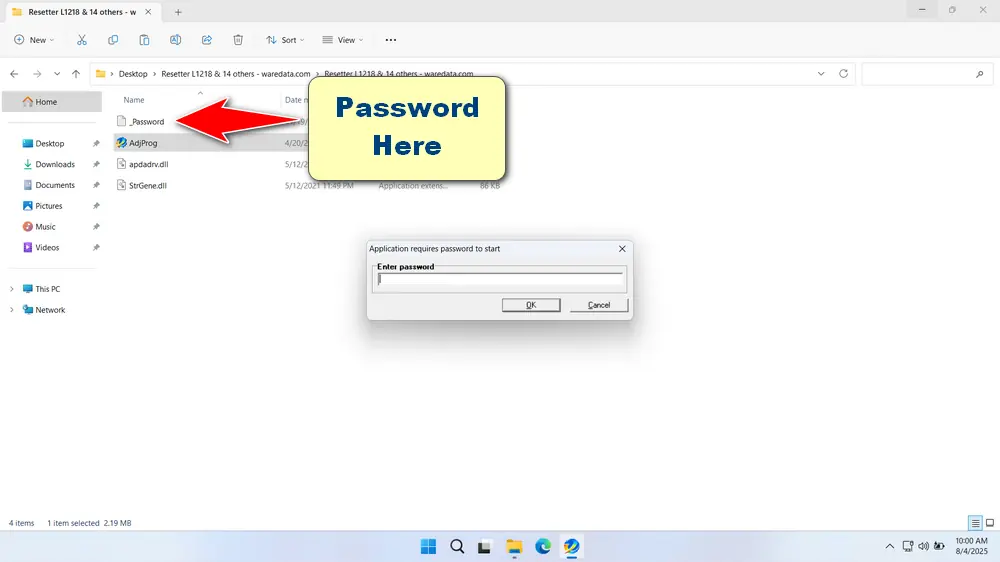Go forward with the right arrow
1000x562 pixels.
click(x=37, y=74)
